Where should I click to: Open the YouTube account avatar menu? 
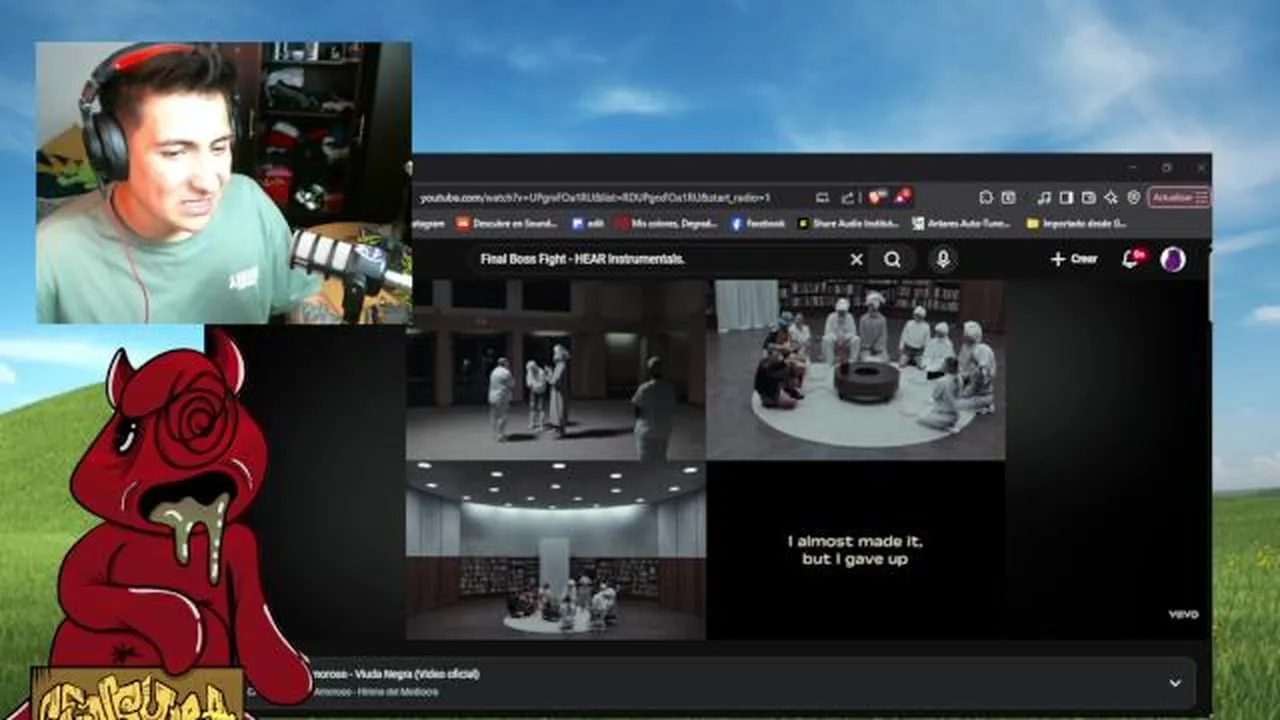[1173, 259]
